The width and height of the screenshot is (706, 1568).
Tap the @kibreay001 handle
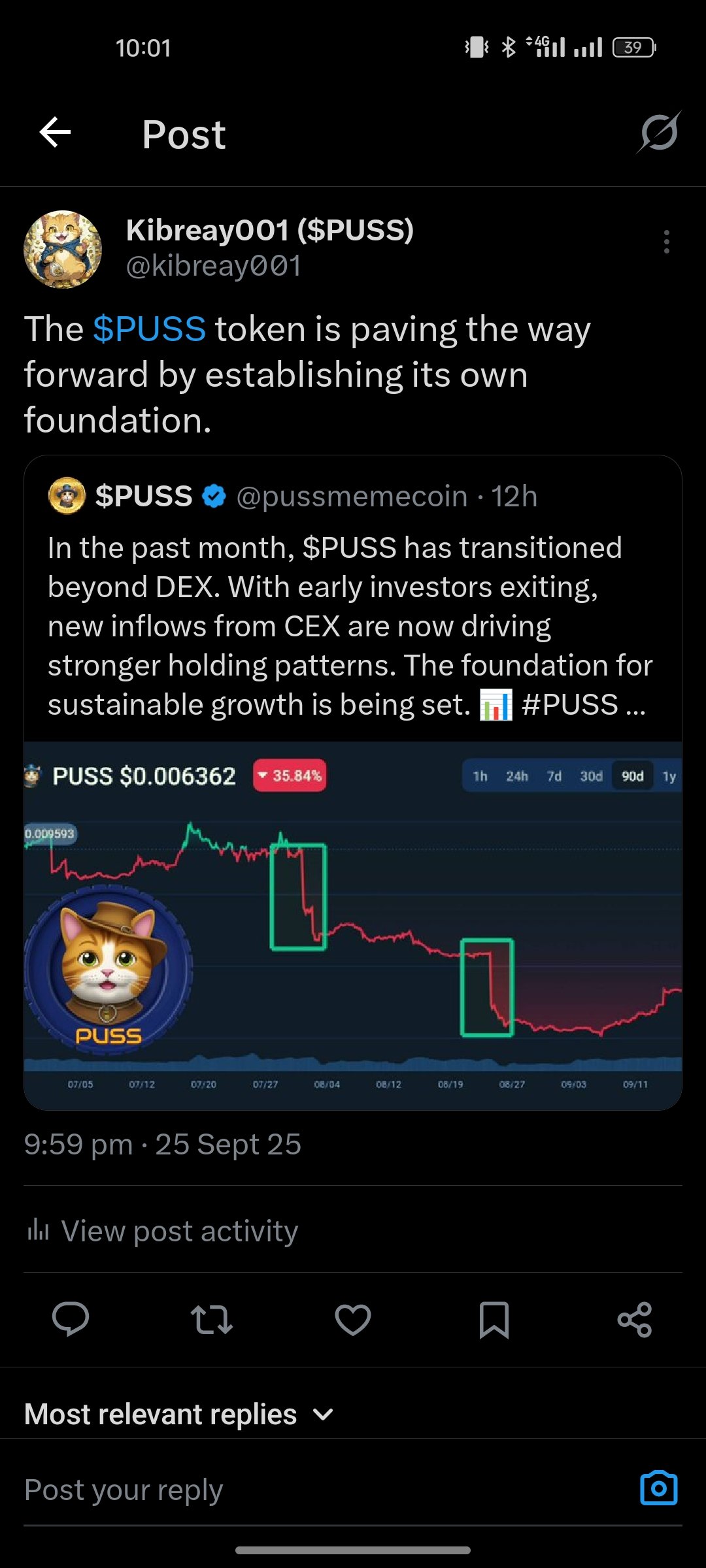[x=213, y=266]
